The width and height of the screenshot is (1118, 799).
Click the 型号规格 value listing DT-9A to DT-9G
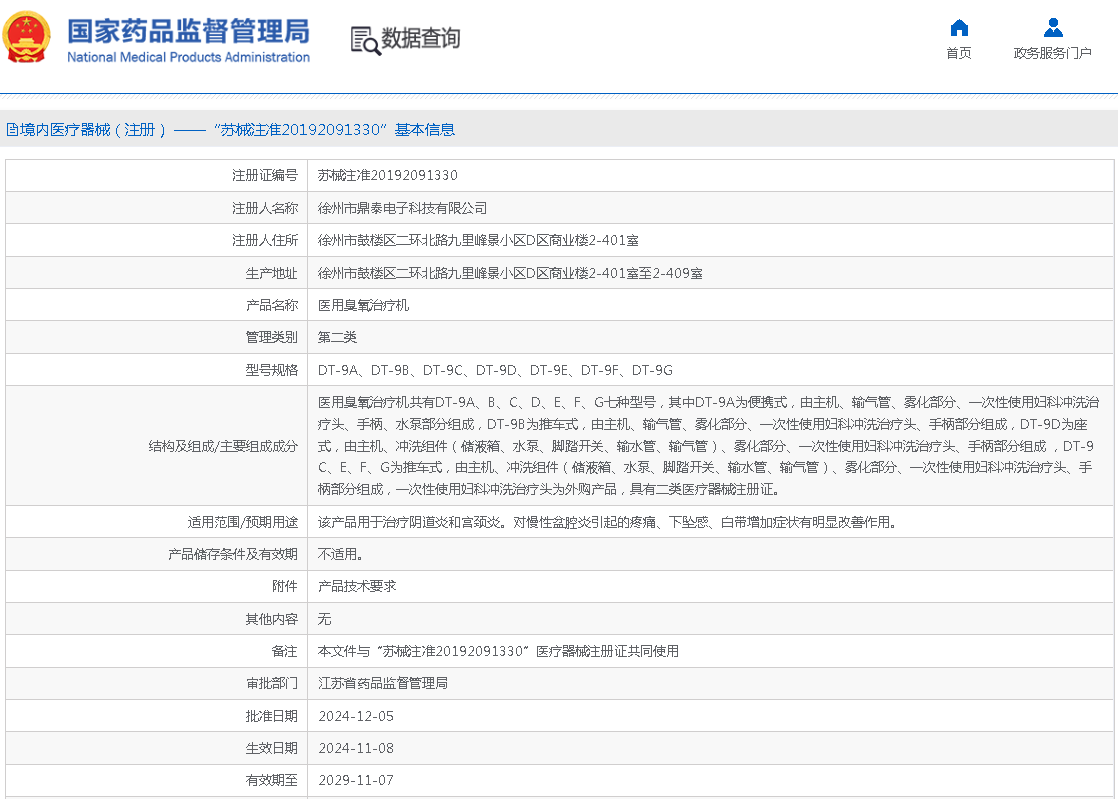[x=495, y=370]
